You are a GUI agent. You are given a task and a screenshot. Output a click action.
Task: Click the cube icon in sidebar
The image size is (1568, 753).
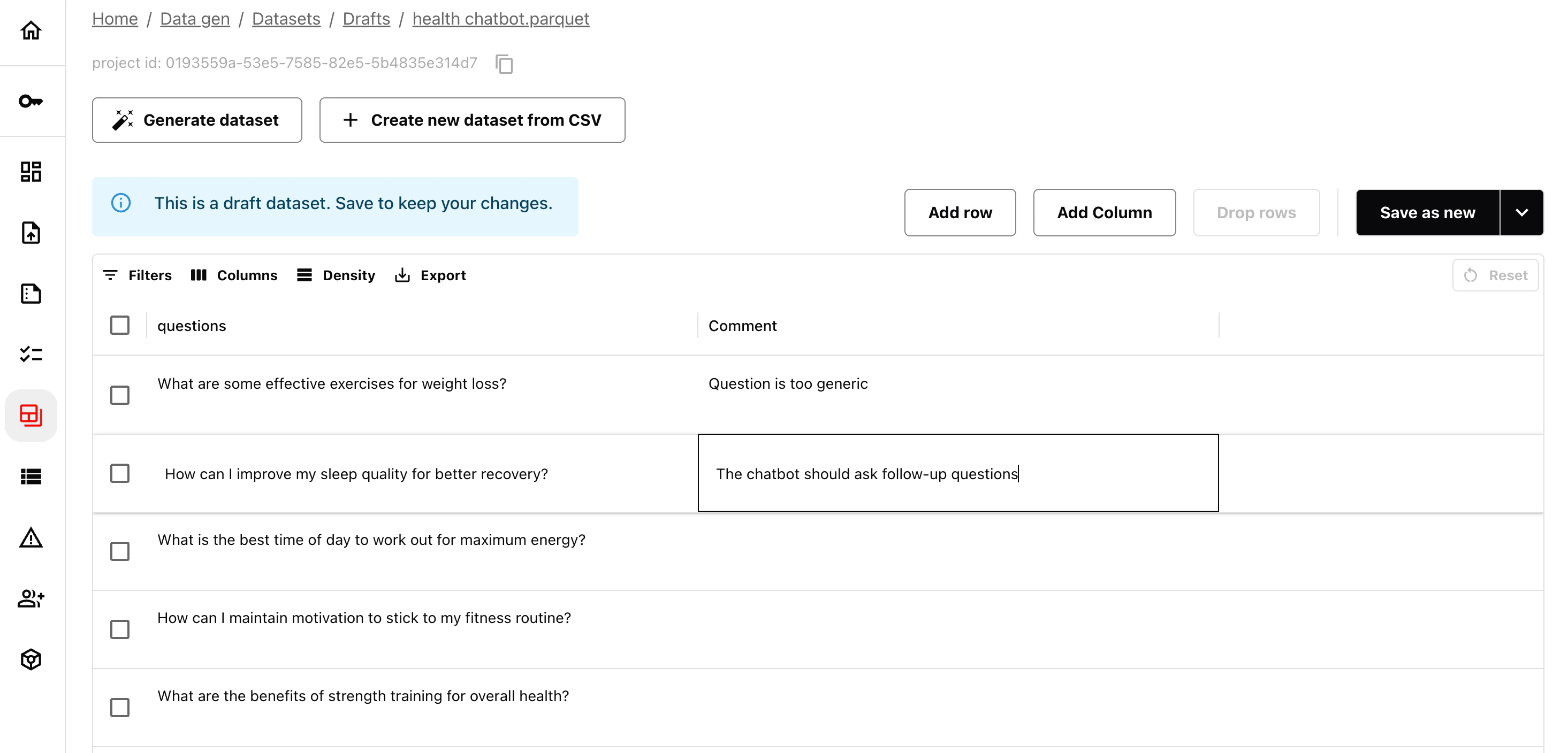click(x=31, y=659)
